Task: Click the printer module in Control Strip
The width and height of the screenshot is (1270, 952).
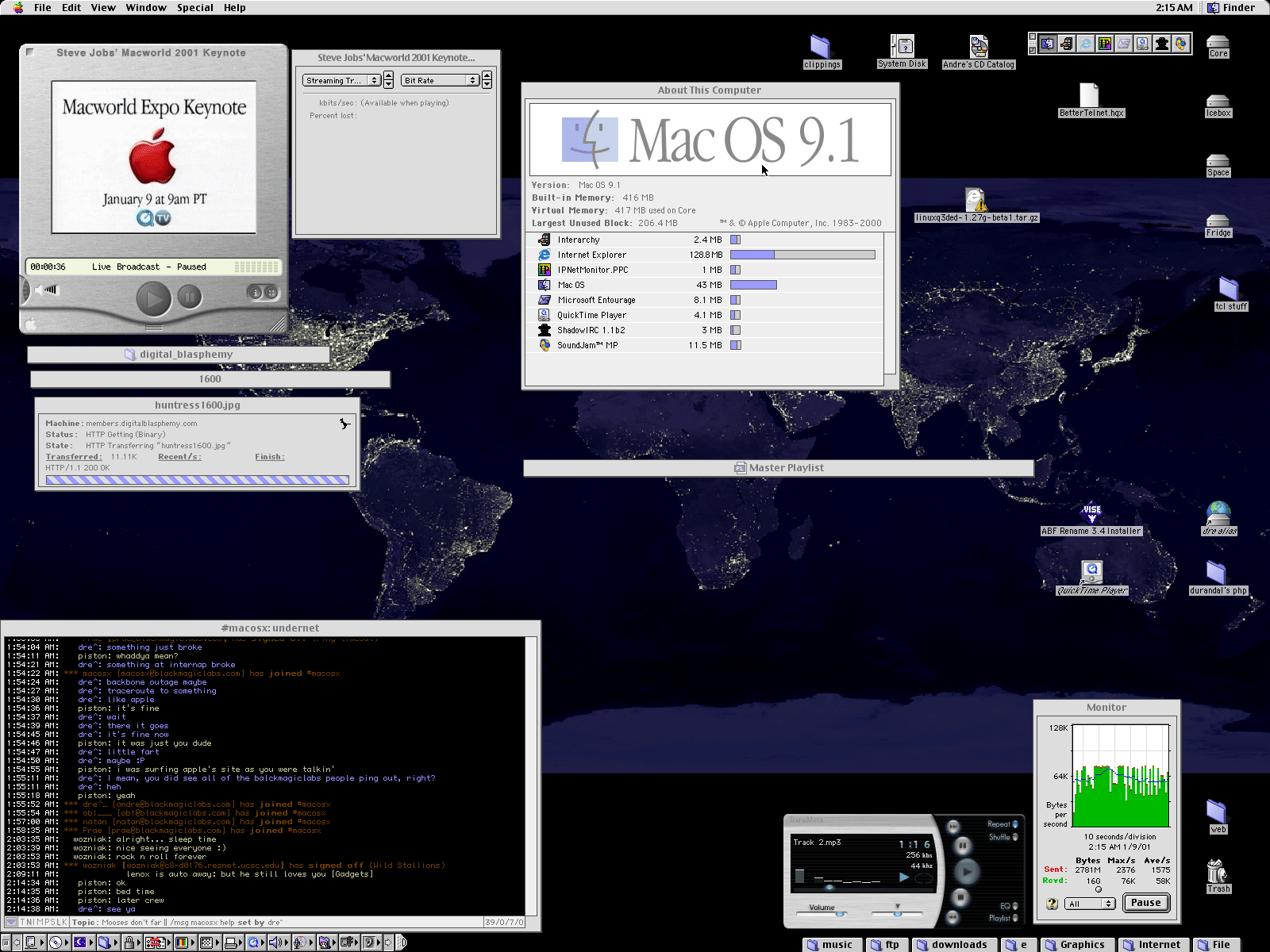Action: point(232,942)
